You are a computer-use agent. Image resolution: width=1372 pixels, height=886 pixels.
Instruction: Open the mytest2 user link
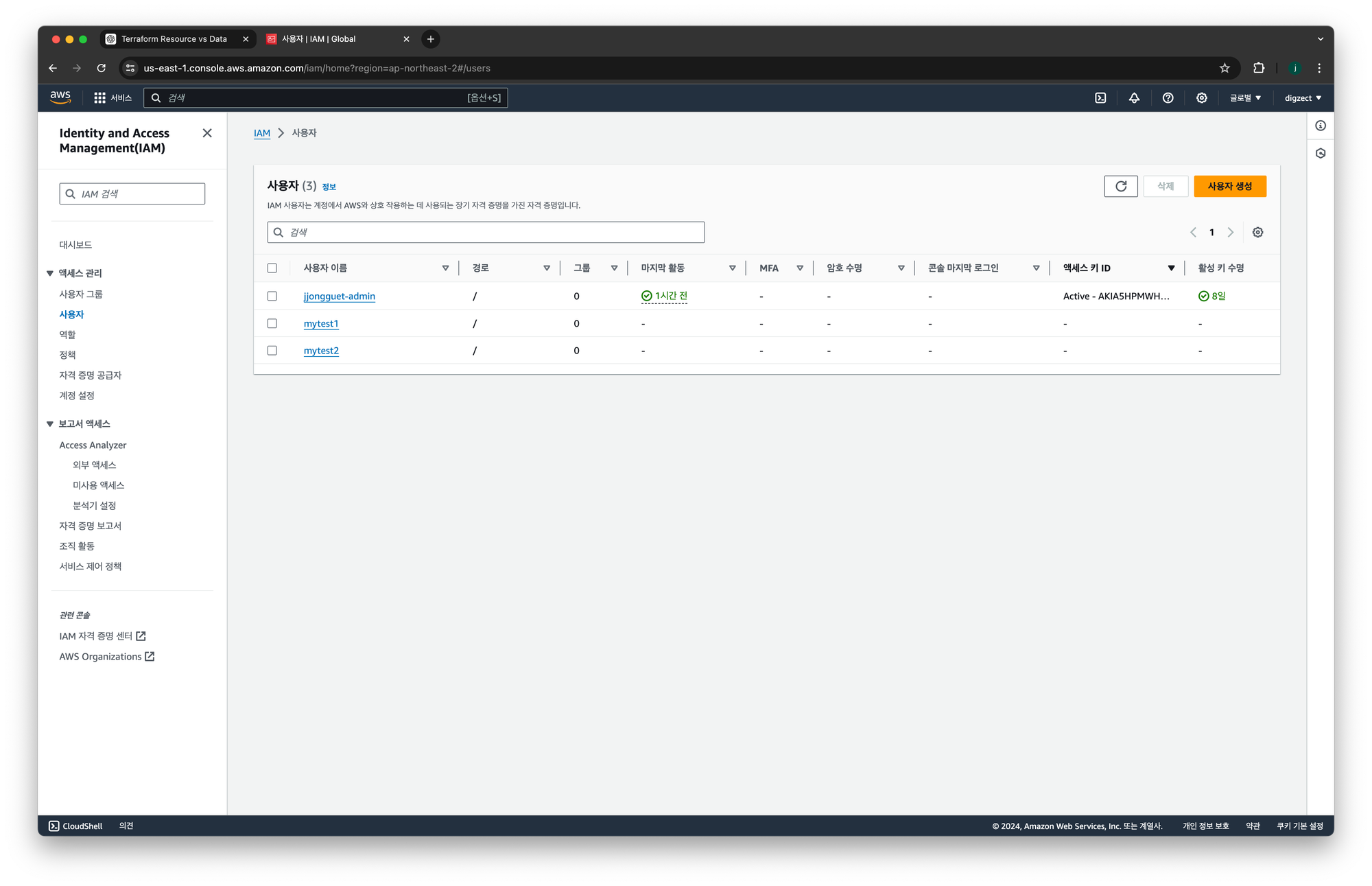(321, 351)
